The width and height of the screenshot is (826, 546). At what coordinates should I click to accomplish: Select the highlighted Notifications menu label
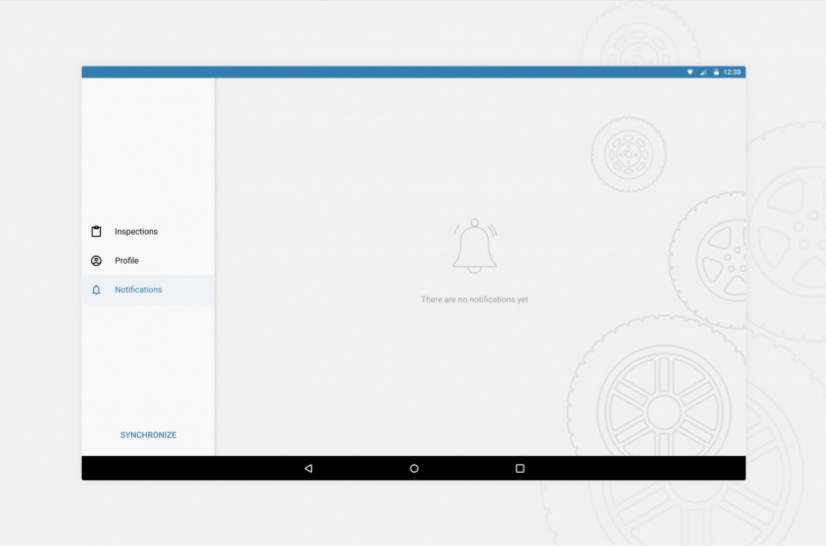[x=138, y=290]
